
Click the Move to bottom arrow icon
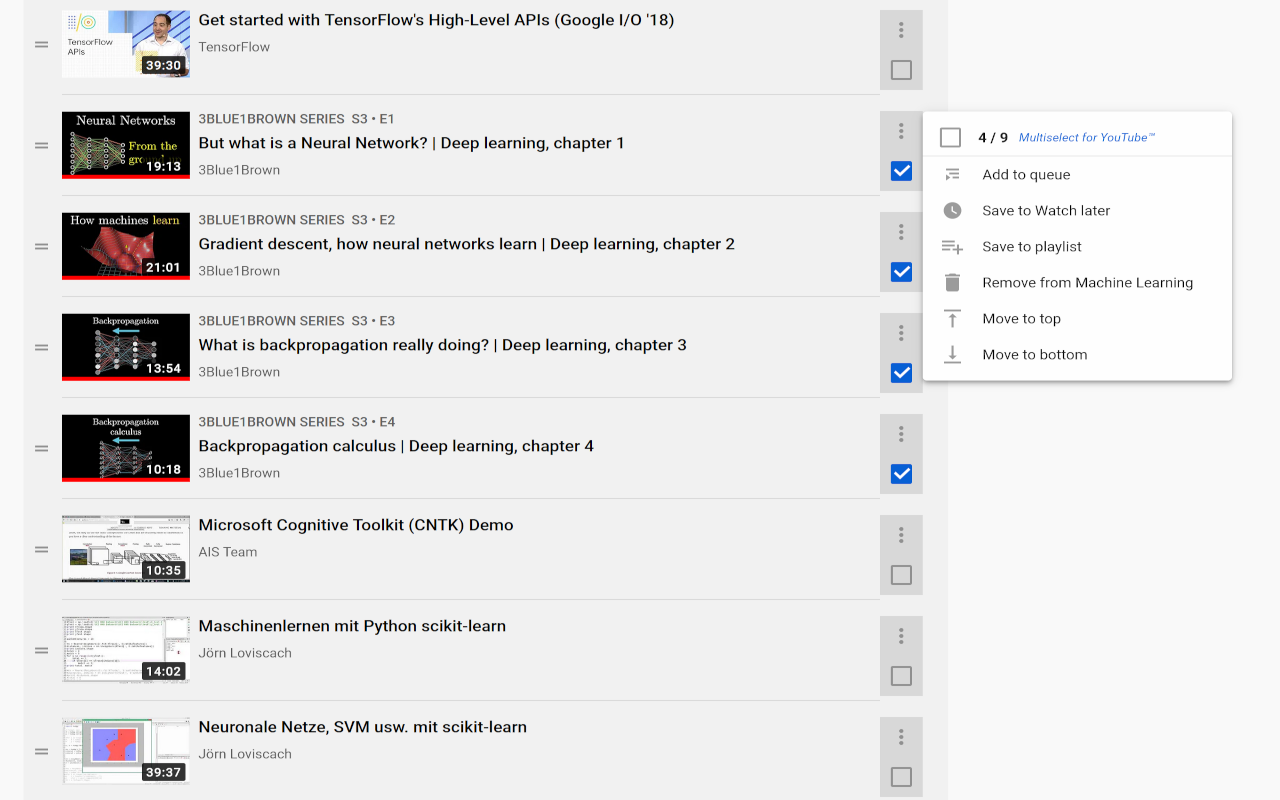[x=952, y=354]
